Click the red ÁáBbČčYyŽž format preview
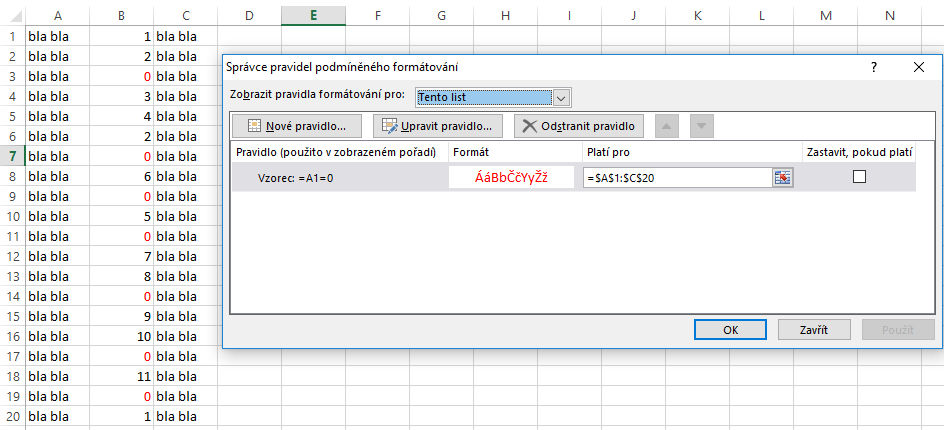944x430 pixels. tap(512, 177)
